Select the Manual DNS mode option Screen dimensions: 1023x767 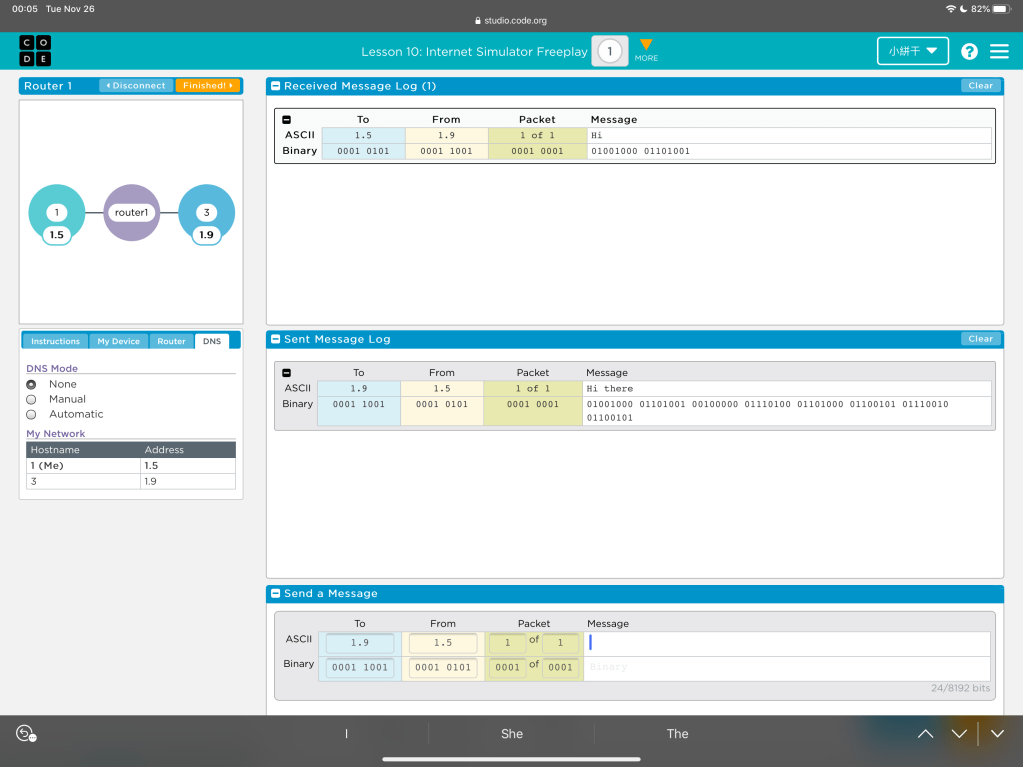point(31,399)
